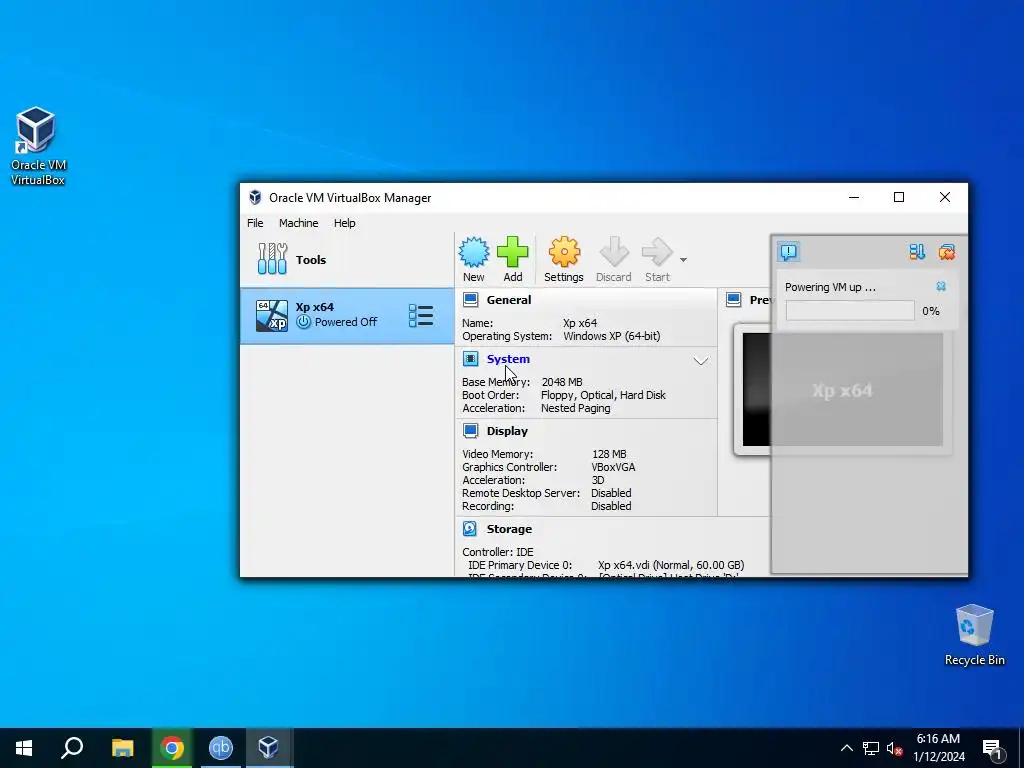The width and height of the screenshot is (1024, 768).
Task: Click the Base Memory value 2048 MB
Action: [x=562, y=382]
